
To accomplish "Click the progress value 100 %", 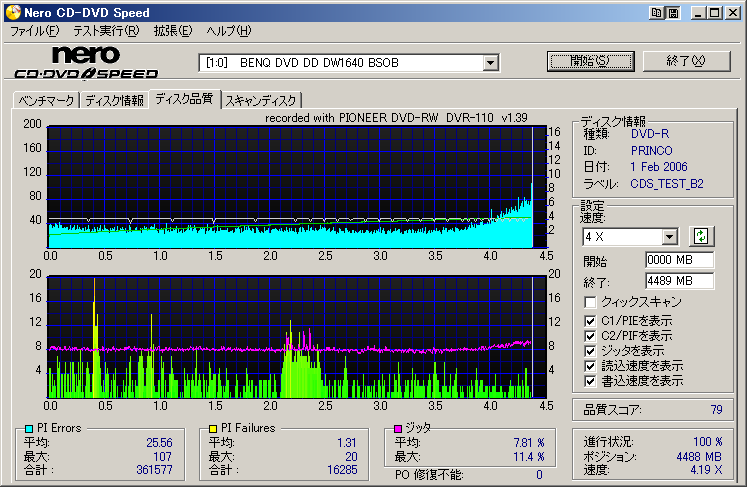I will pyautogui.click(x=708, y=442).
